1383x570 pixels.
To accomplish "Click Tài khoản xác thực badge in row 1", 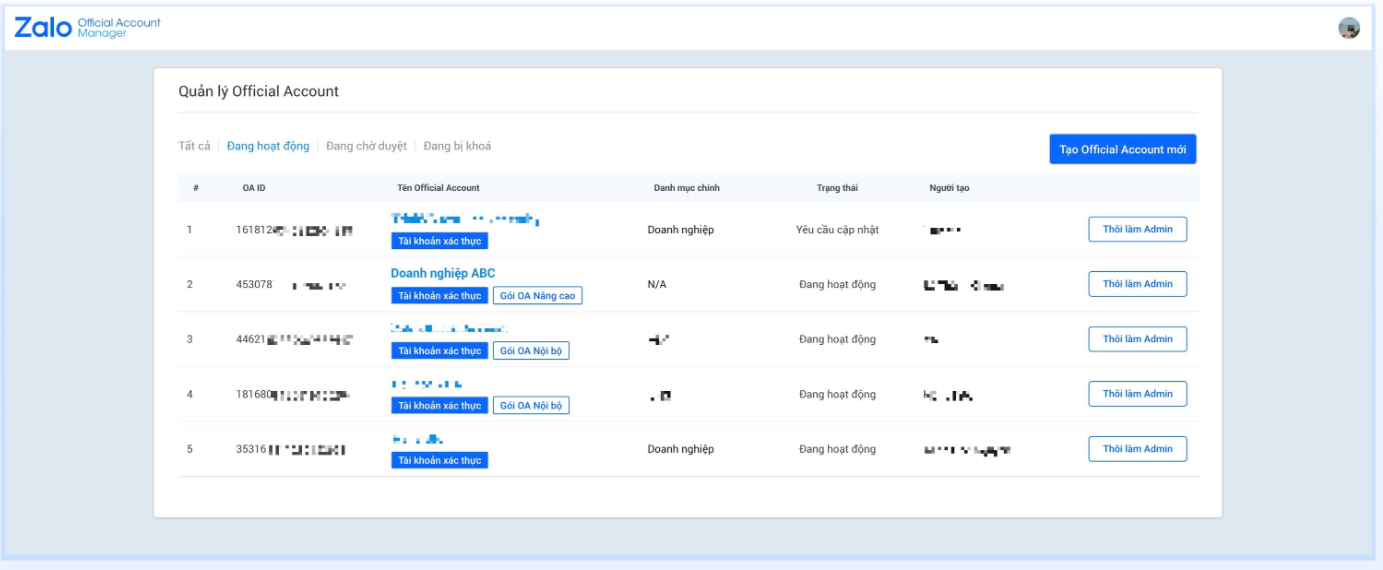I will coord(439,241).
